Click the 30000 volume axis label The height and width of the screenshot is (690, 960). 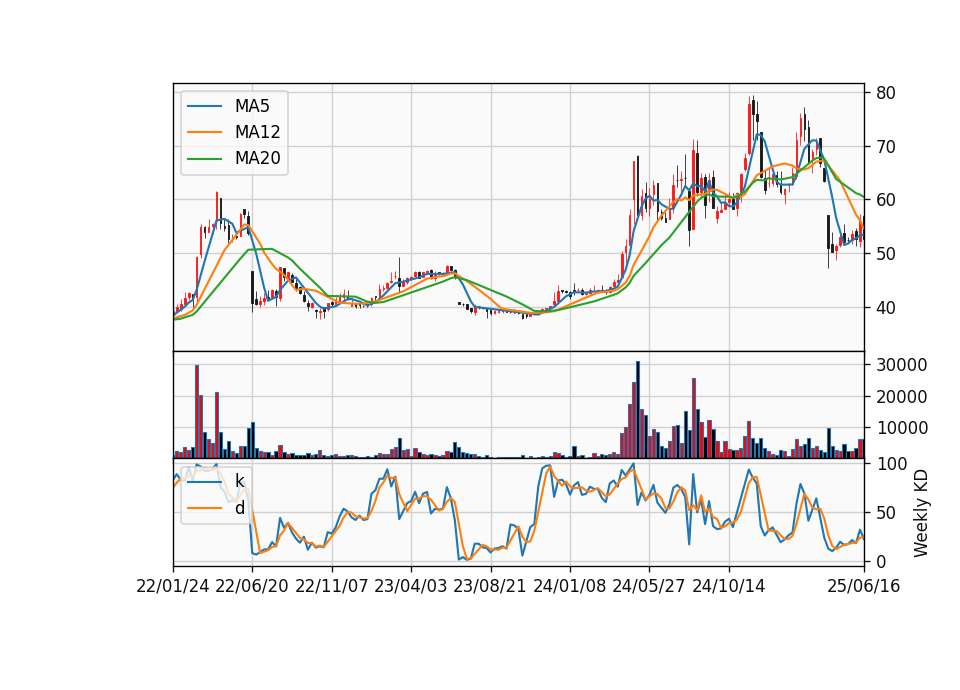[x=901, y=365]
